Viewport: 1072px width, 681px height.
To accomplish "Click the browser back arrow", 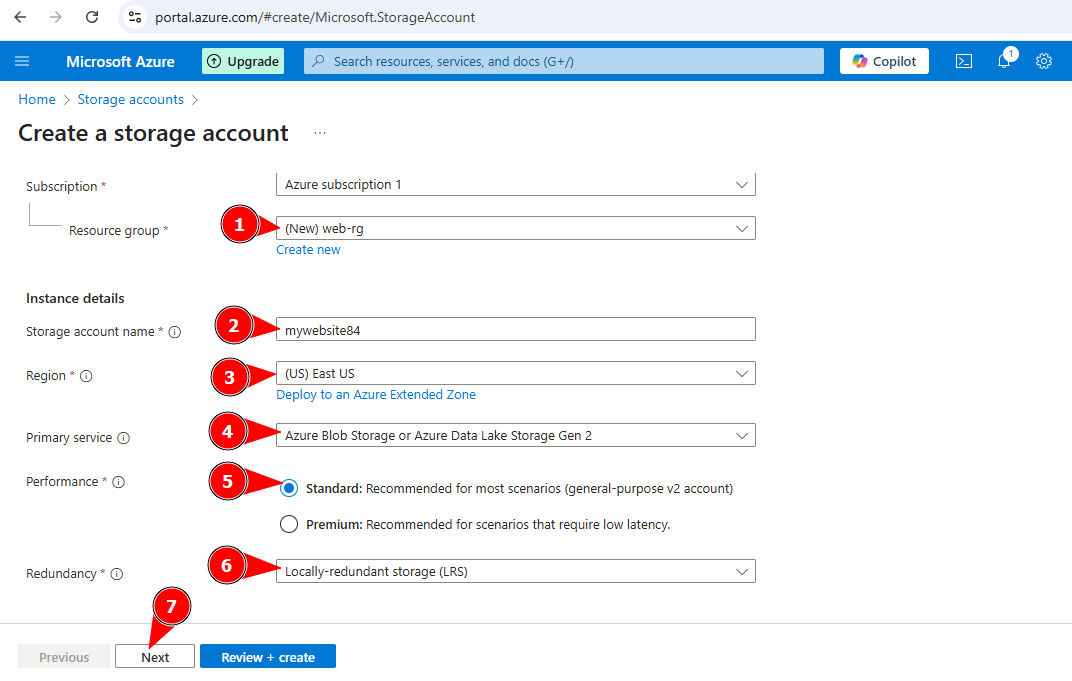I will click(x=21, y=17).
